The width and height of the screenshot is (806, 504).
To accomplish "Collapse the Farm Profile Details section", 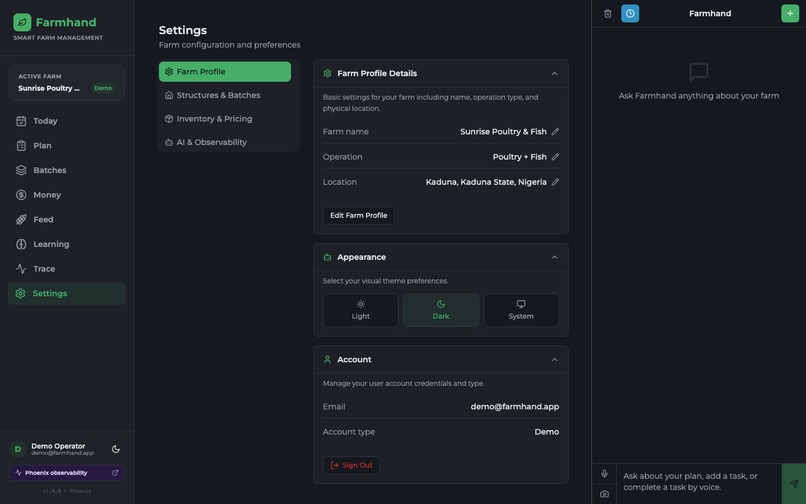I will click(x=555, y=74).
